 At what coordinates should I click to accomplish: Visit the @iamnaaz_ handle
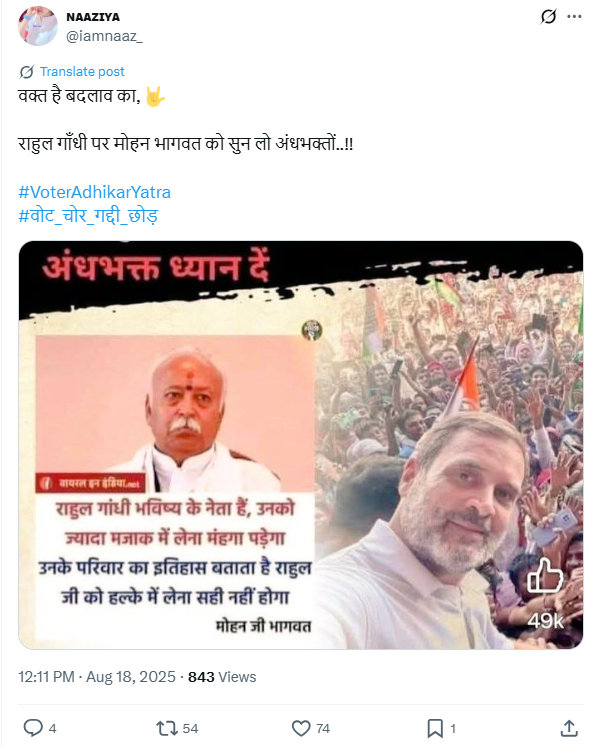[104, 36]
